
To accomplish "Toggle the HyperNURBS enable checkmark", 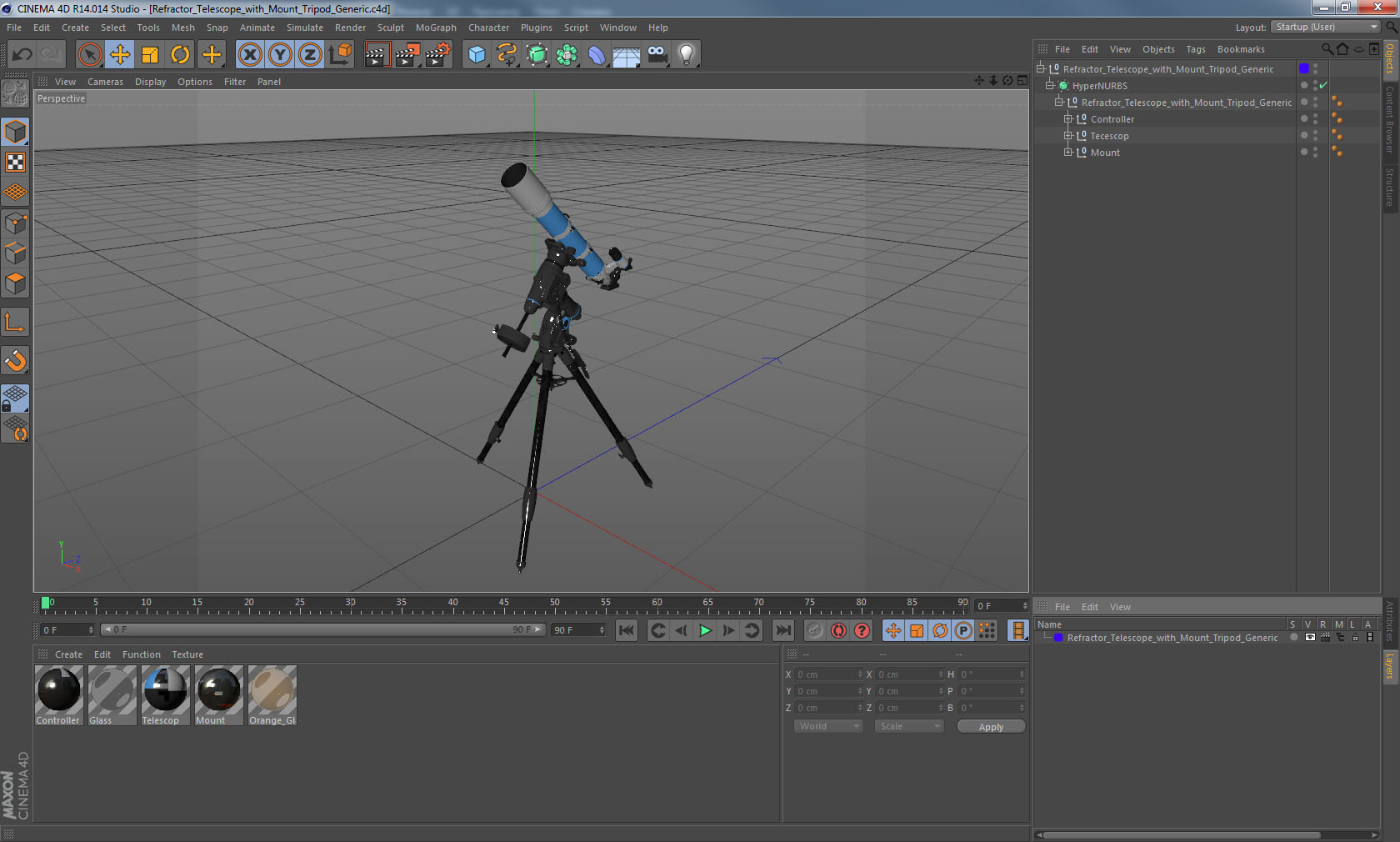I will [x=1323, y=85].
